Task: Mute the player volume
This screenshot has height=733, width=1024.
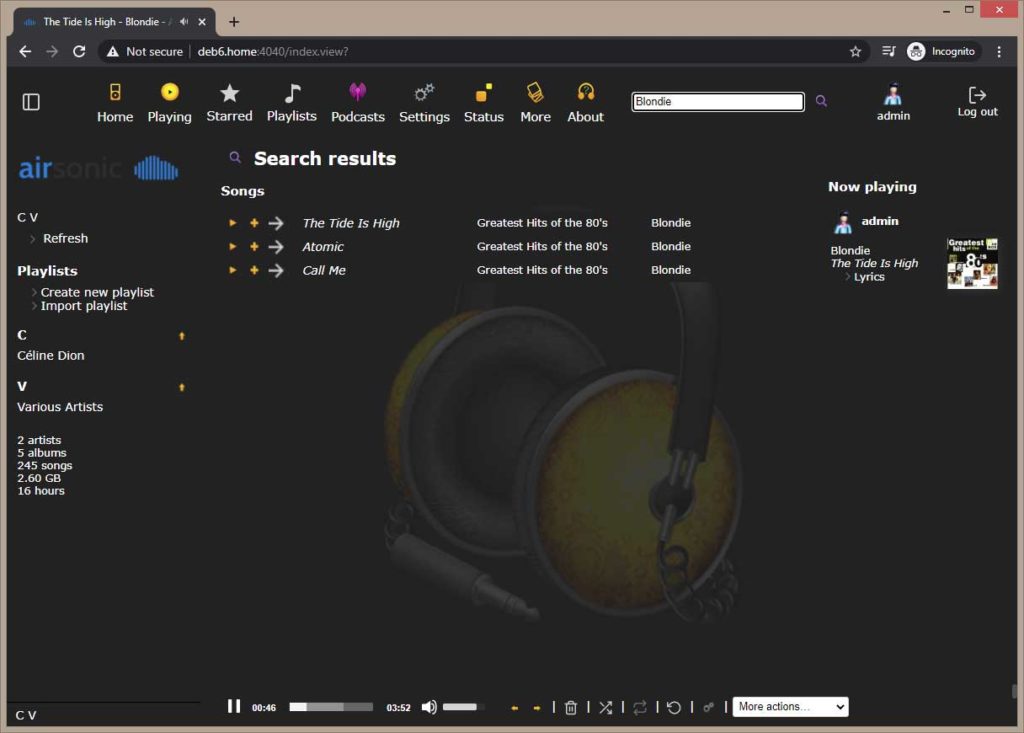Action: [429, 707]
